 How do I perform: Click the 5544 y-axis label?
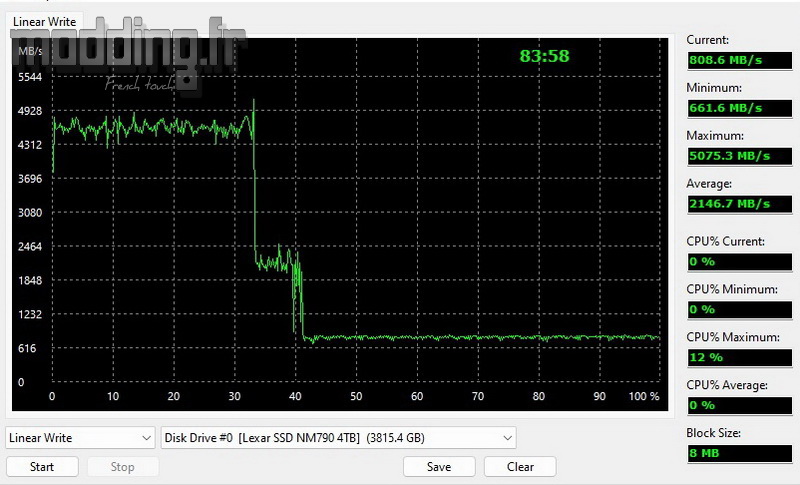coord(30,77)
